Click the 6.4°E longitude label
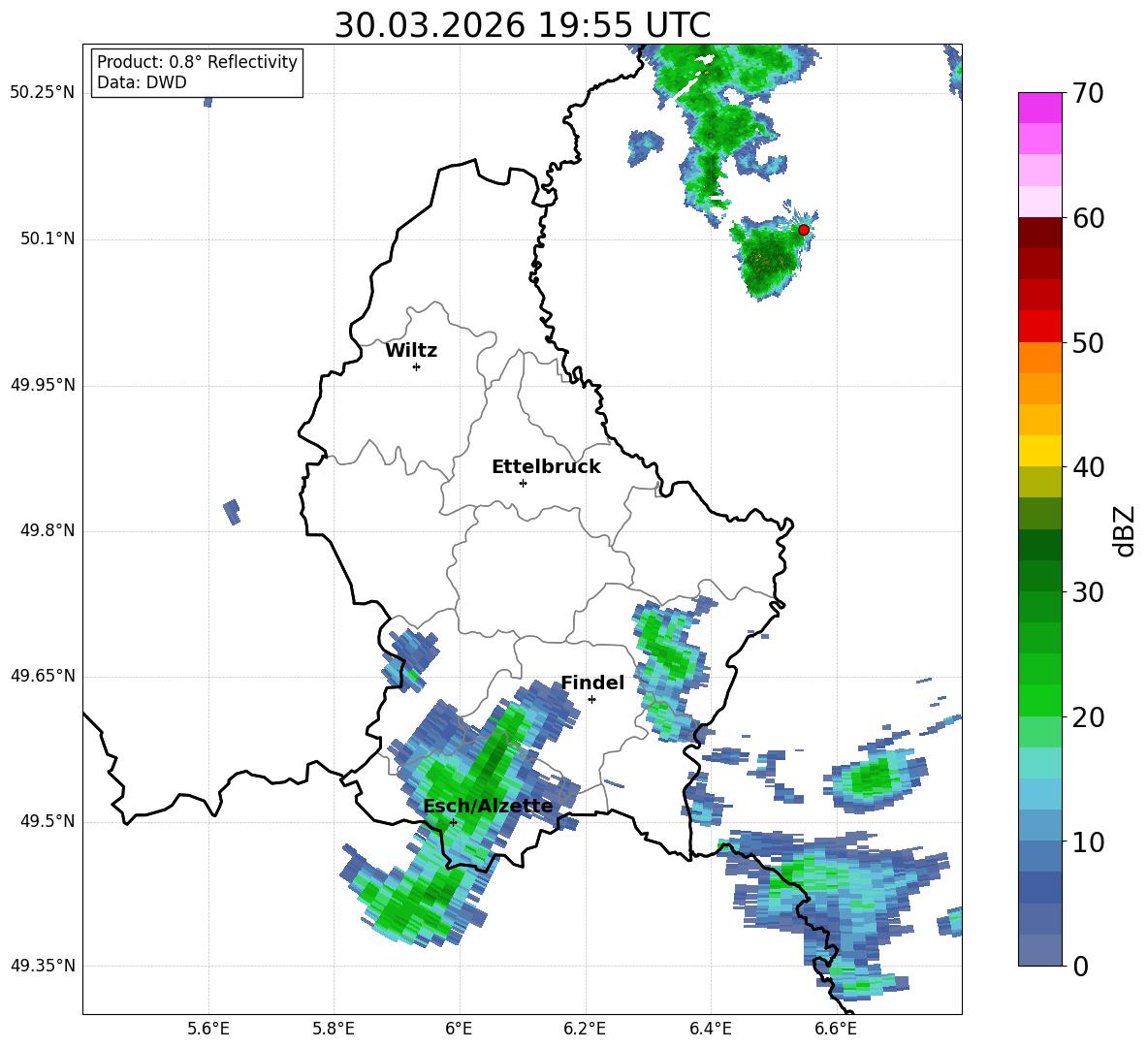1148x1048 pixels. point(710,1030)
